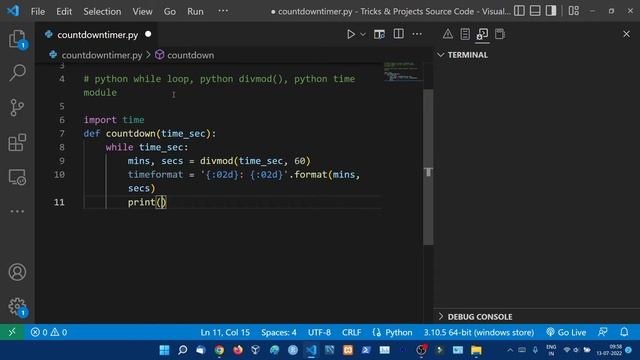640x360 pixels.
Task: Click 'def countdown(time_sec):' on line 7
Action: (149, 133)
